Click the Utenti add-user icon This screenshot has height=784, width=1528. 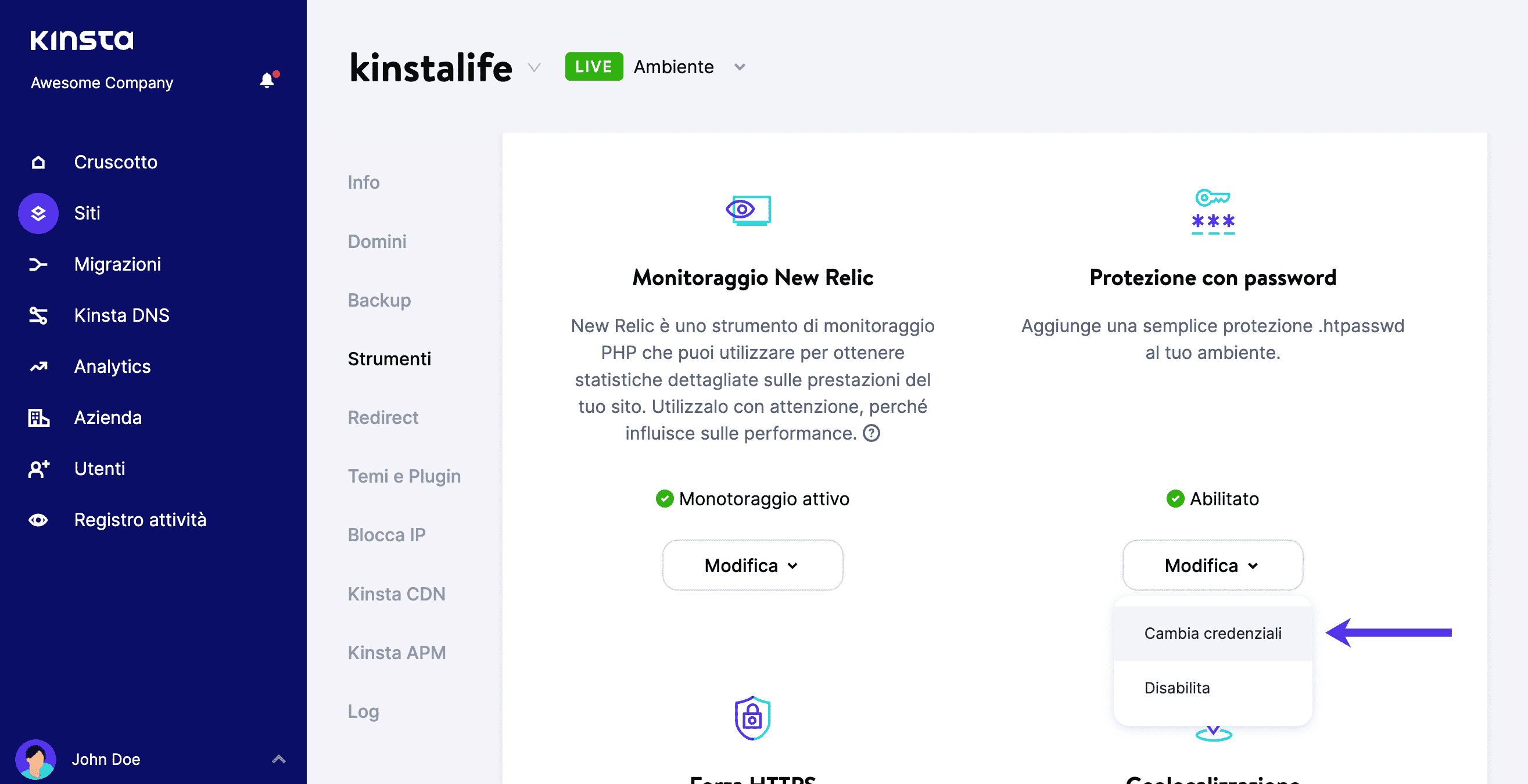pos(38,469)
